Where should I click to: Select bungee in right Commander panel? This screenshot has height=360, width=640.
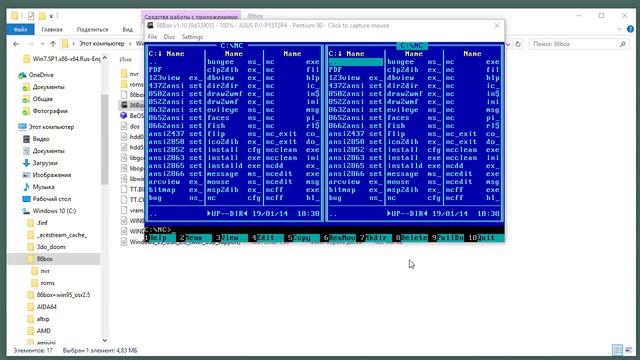(414, 62)
